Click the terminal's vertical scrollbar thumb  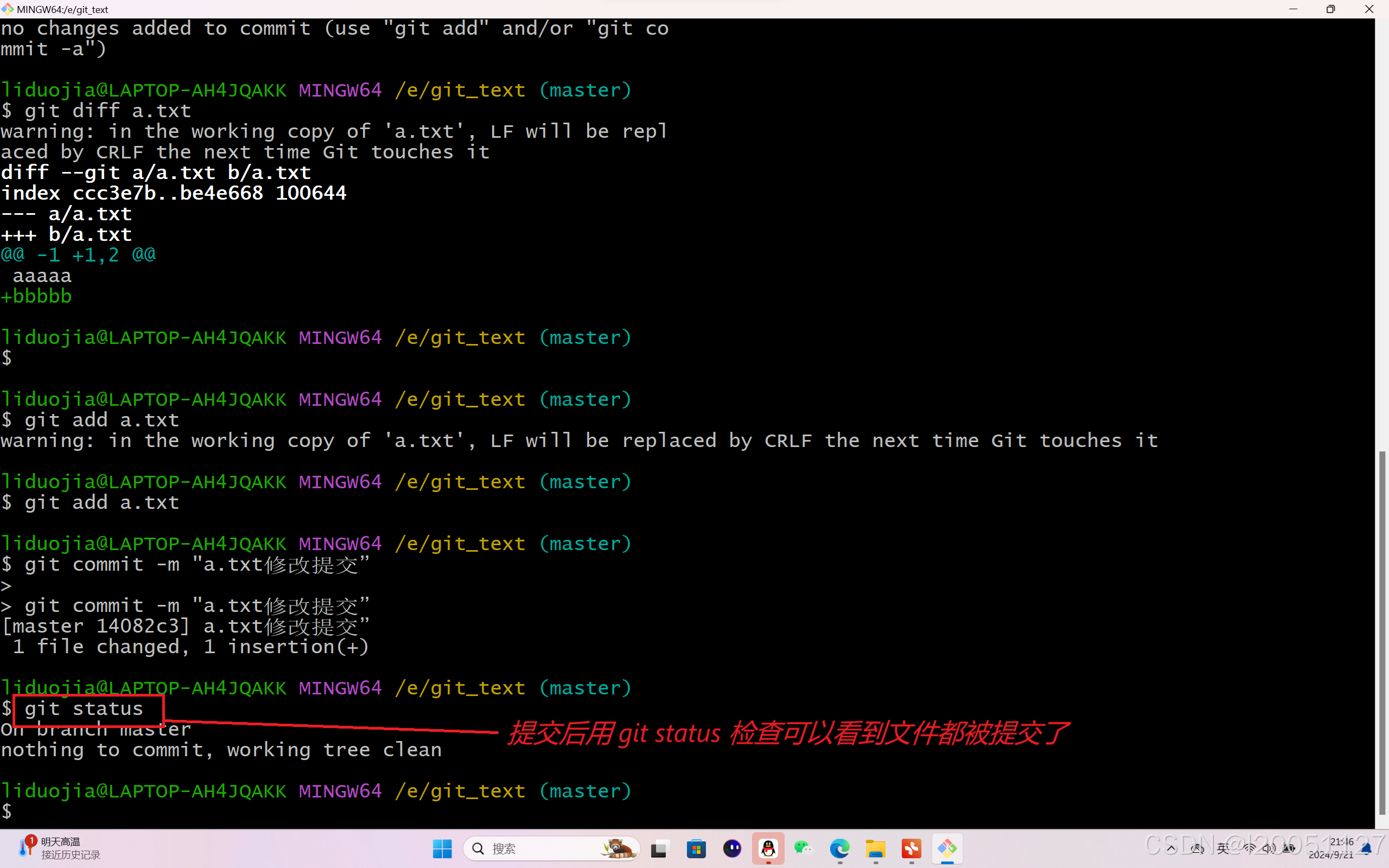point(1382,631)
